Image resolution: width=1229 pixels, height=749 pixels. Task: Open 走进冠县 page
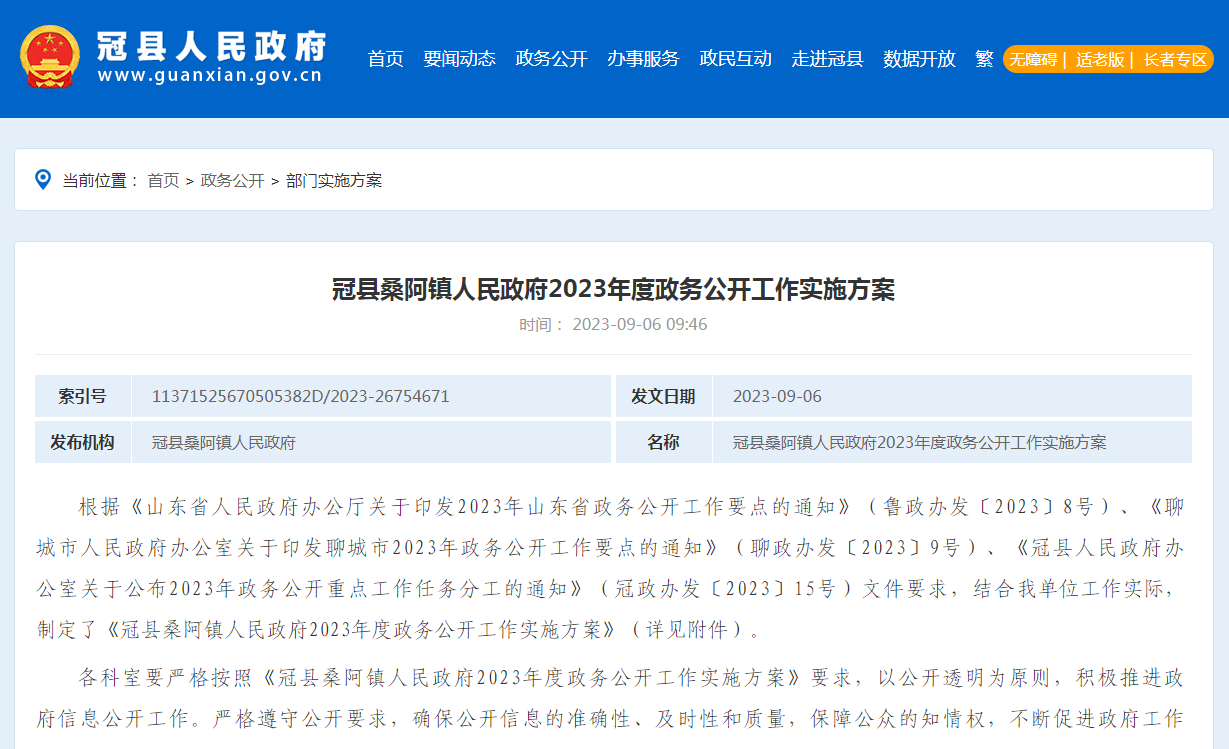(x=827, y=59)
